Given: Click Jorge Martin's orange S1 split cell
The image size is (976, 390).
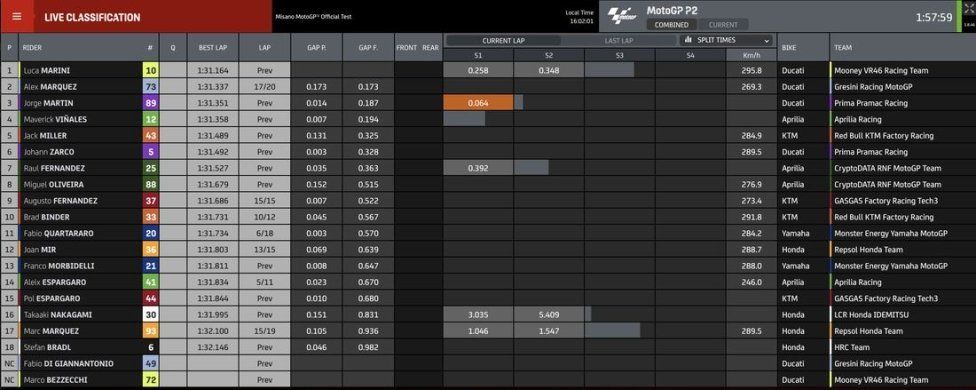Looking at the screenshot, I should point(478,103).
